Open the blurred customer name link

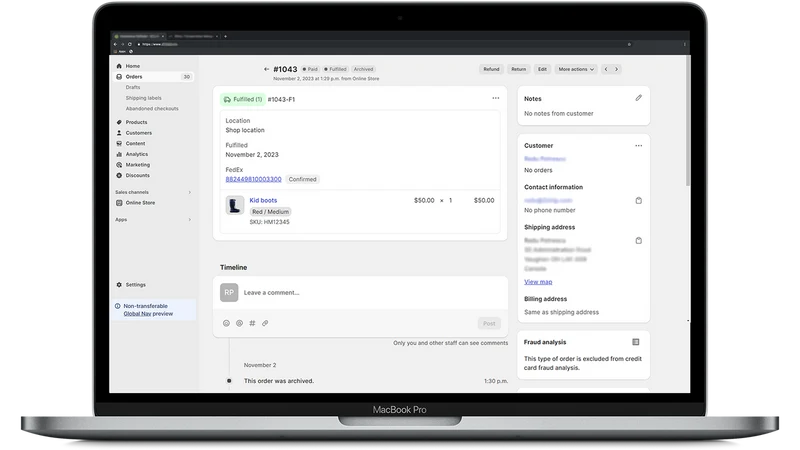[545, 159]
